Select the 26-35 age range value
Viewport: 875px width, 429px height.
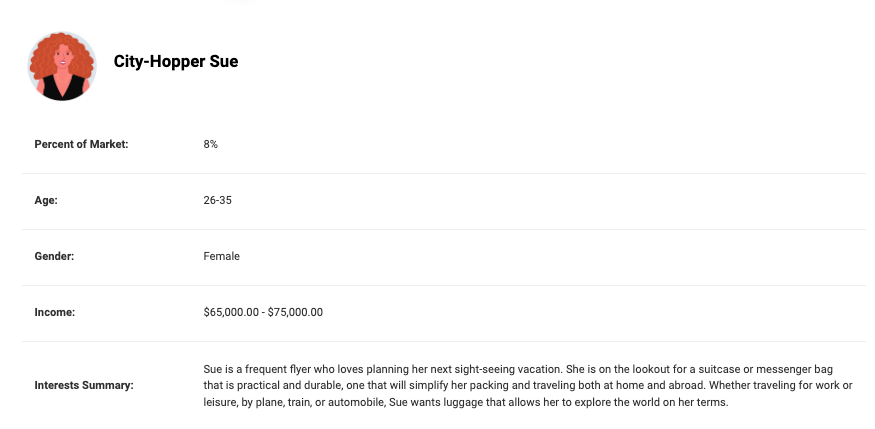point(218,200)
